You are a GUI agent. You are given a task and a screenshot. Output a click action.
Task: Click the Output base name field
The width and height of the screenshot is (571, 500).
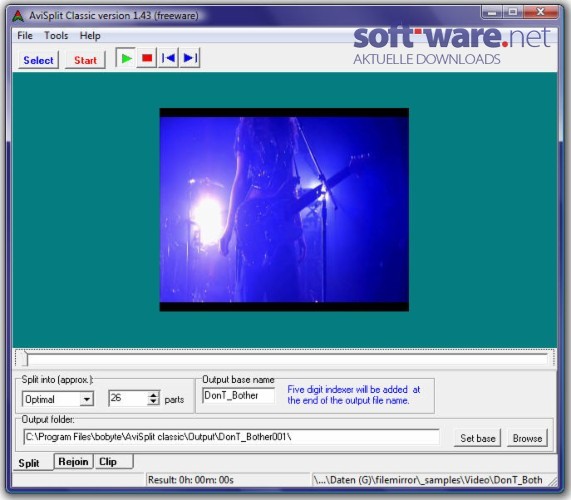click(x=239, y=395)
